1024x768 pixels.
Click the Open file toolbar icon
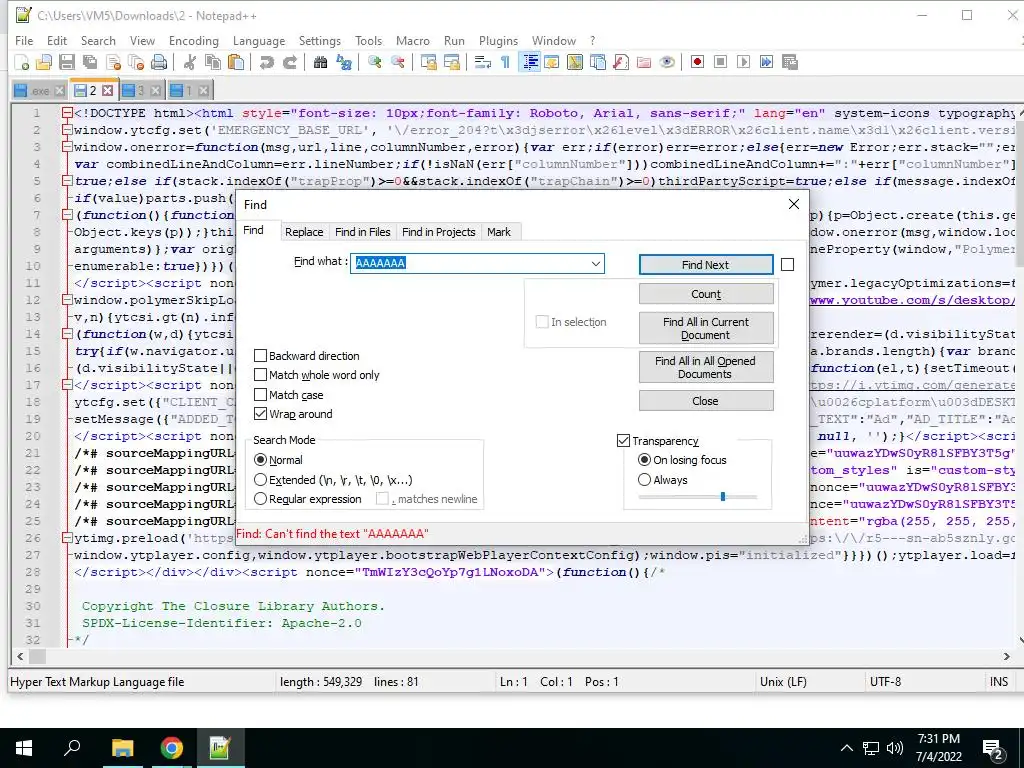[x=44, y=62]
